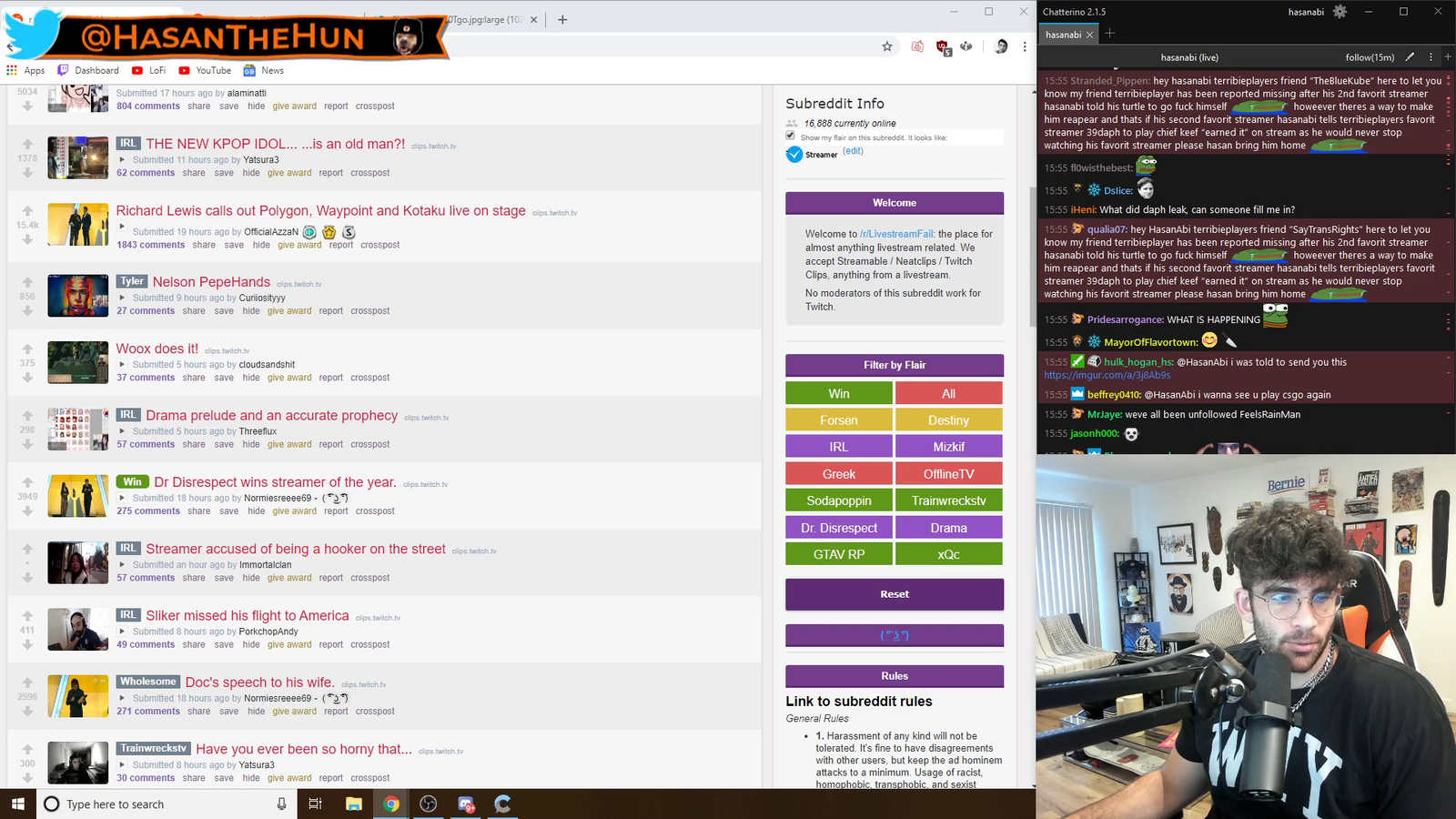
Task: Click the pencil edit icon in Chatterino header
Action: pyautogui.click(x=1410, y=56)
